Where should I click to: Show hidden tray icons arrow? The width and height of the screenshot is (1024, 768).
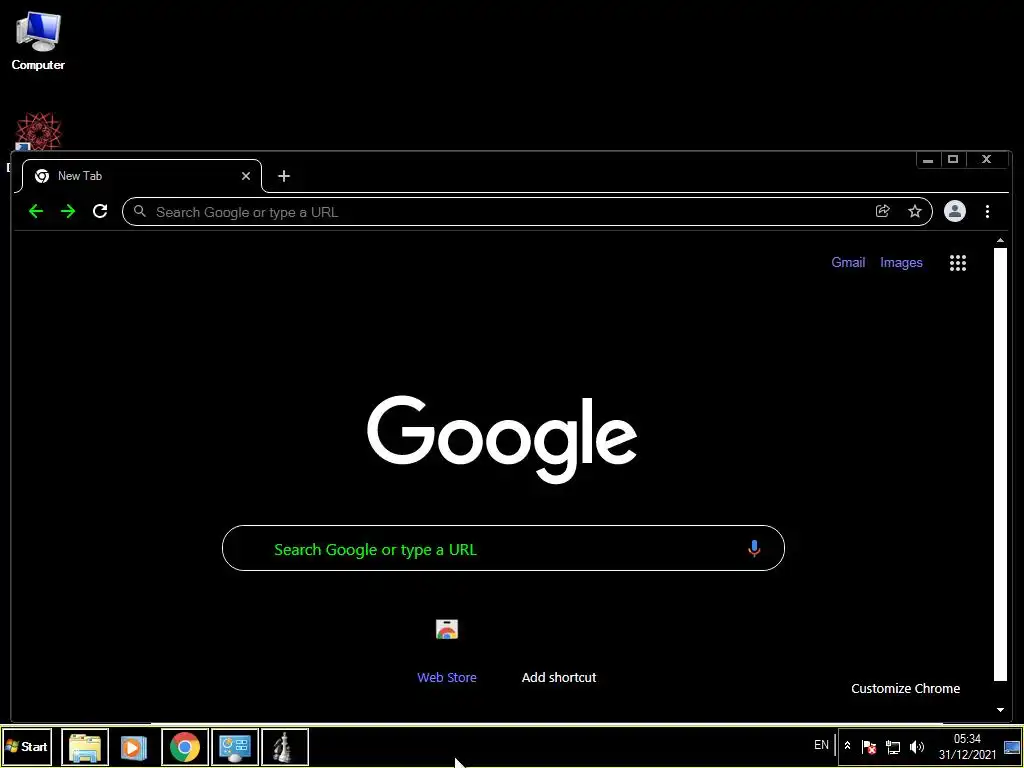[x=847, y=746]
